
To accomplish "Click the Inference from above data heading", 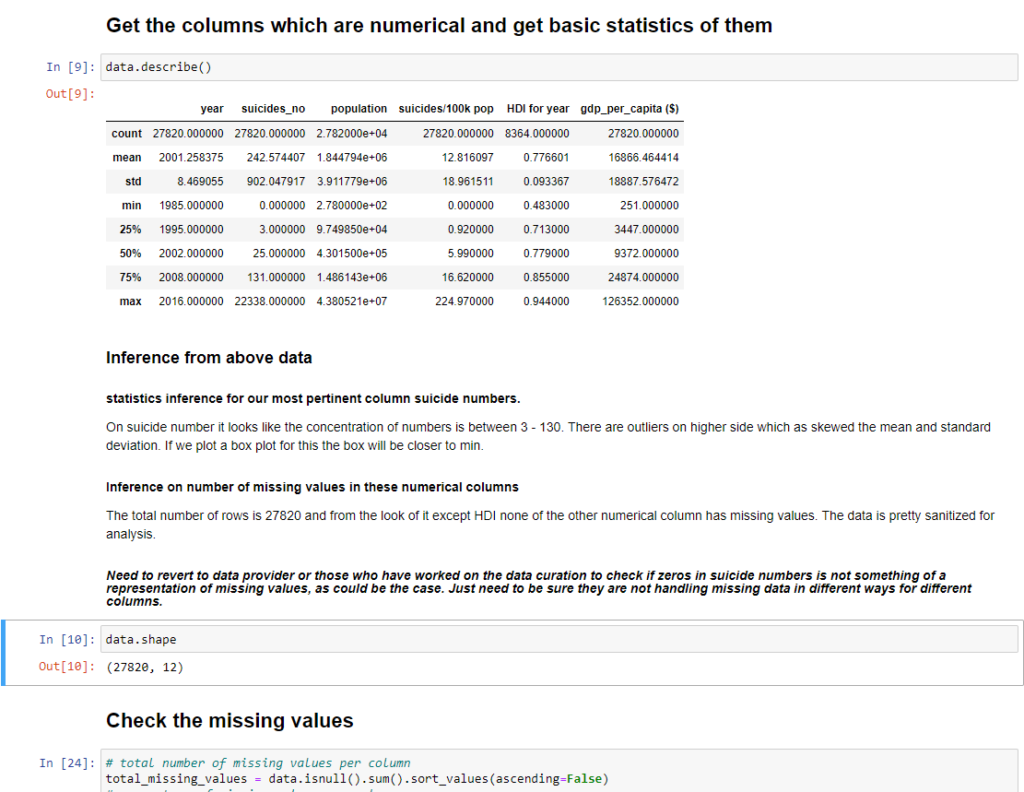I will [x=208, y=357].
